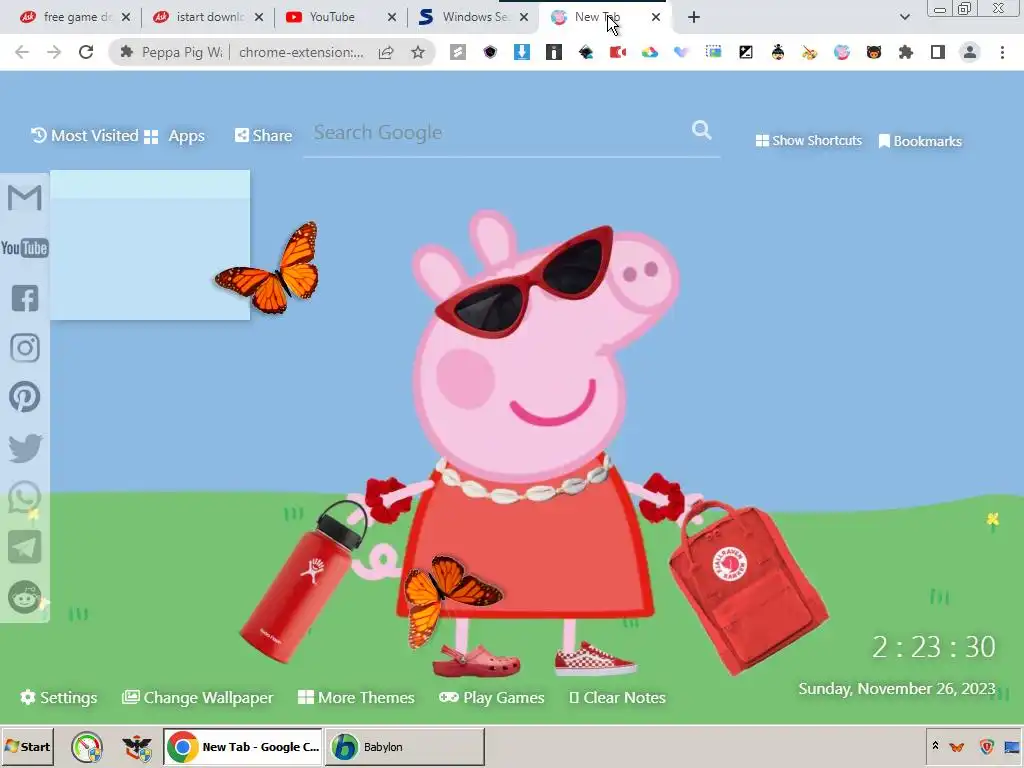This screenshot has width=1024, height=768.
Task: Click Clear Notes
Action: (617, 697)
